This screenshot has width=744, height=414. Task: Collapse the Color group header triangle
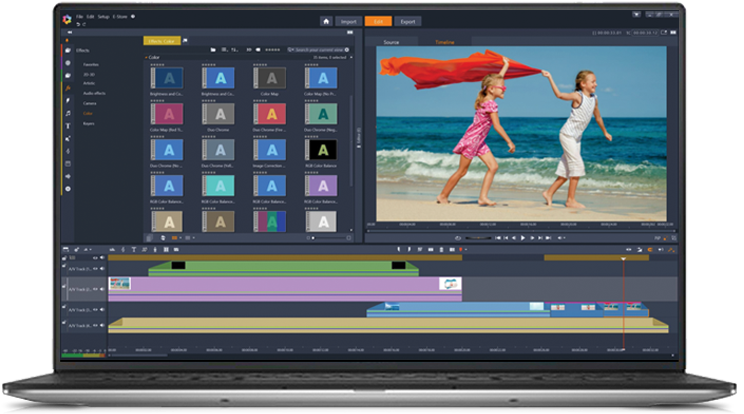146,57
